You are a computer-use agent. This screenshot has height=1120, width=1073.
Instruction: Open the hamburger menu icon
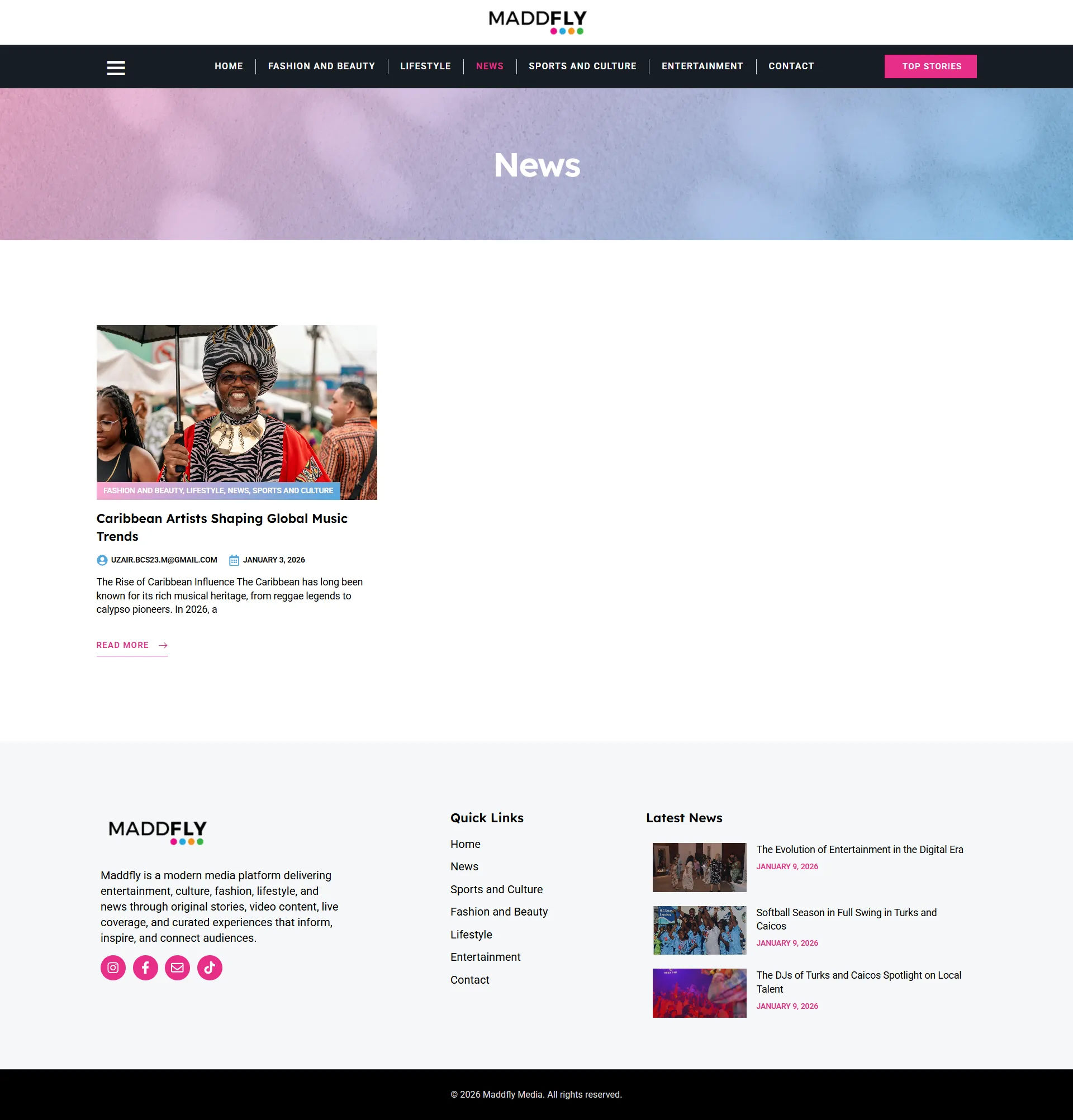[x=116, y=68]
